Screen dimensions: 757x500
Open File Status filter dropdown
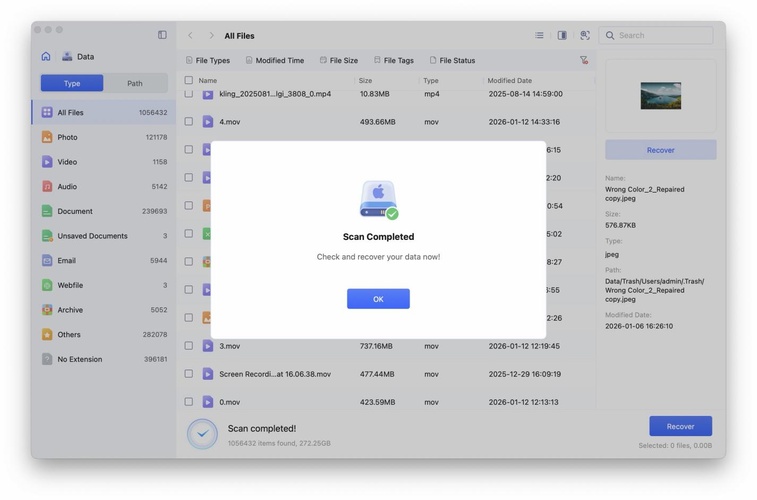click(x=452, y=60)
